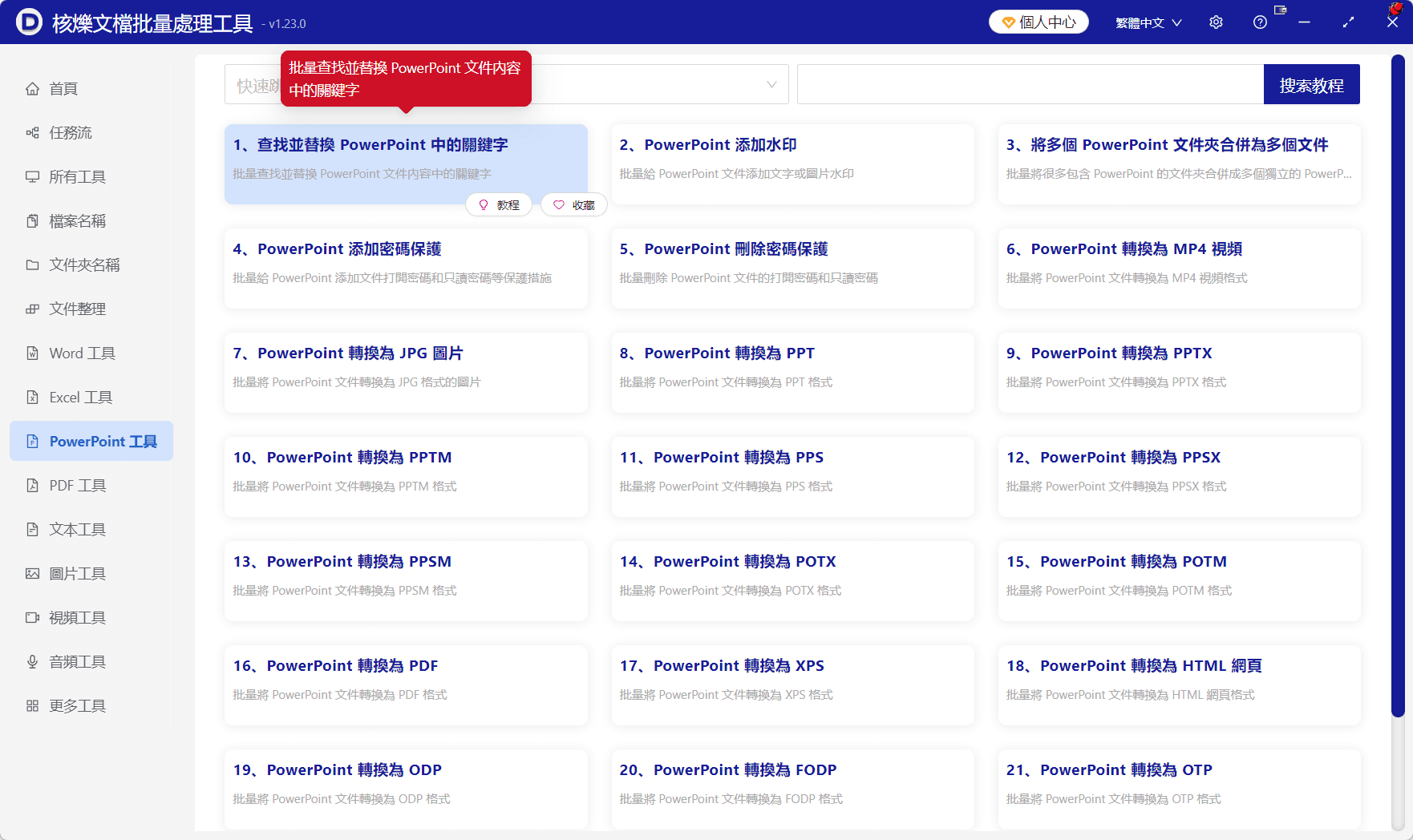This screenshot has width=1413, height=840.
Task: Select Excel 工具 in the sidebar
Action: 91,398
